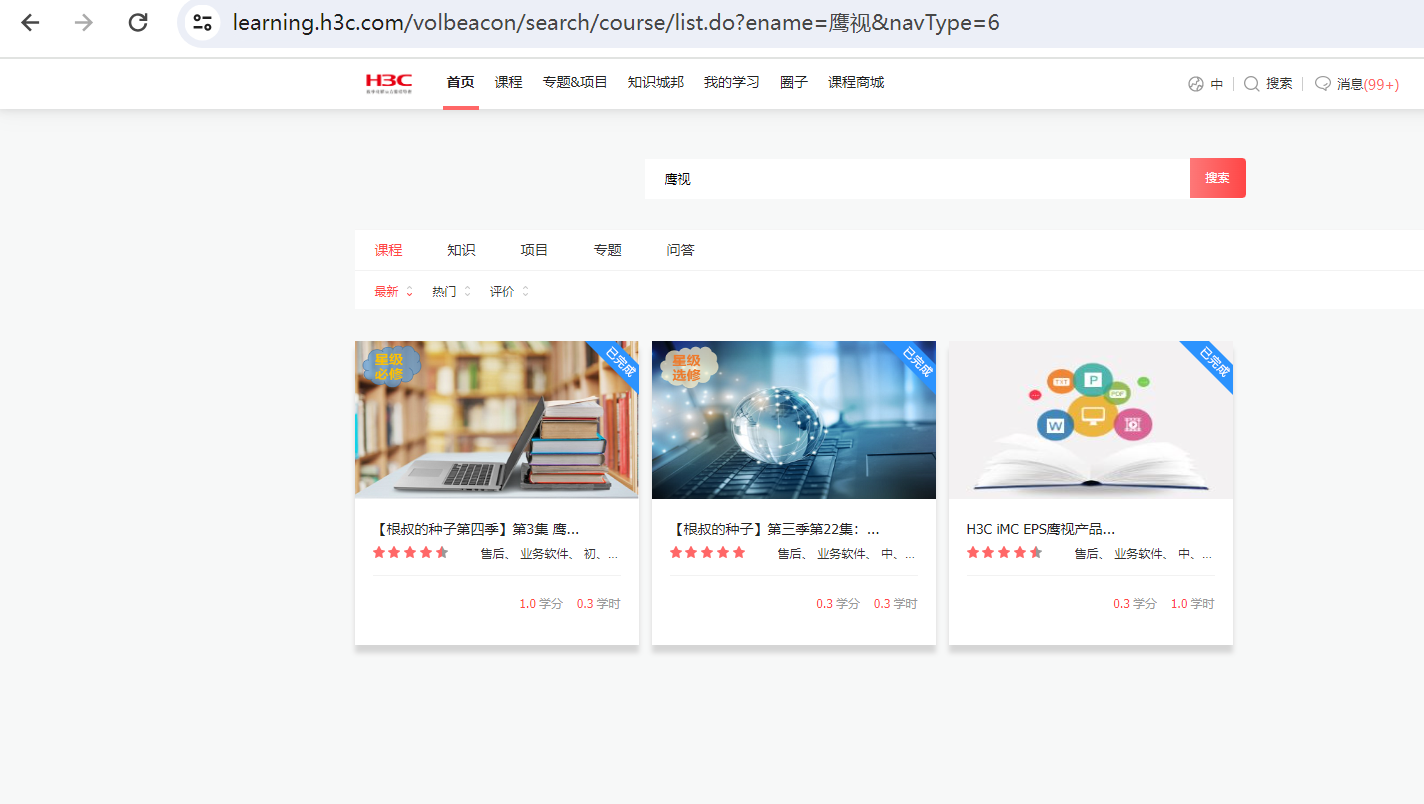This screenshot has width=1424, height=804.
Task: Open course 【根叔的种子第四季】第3集 鹰...
Action: coord(476,529)
